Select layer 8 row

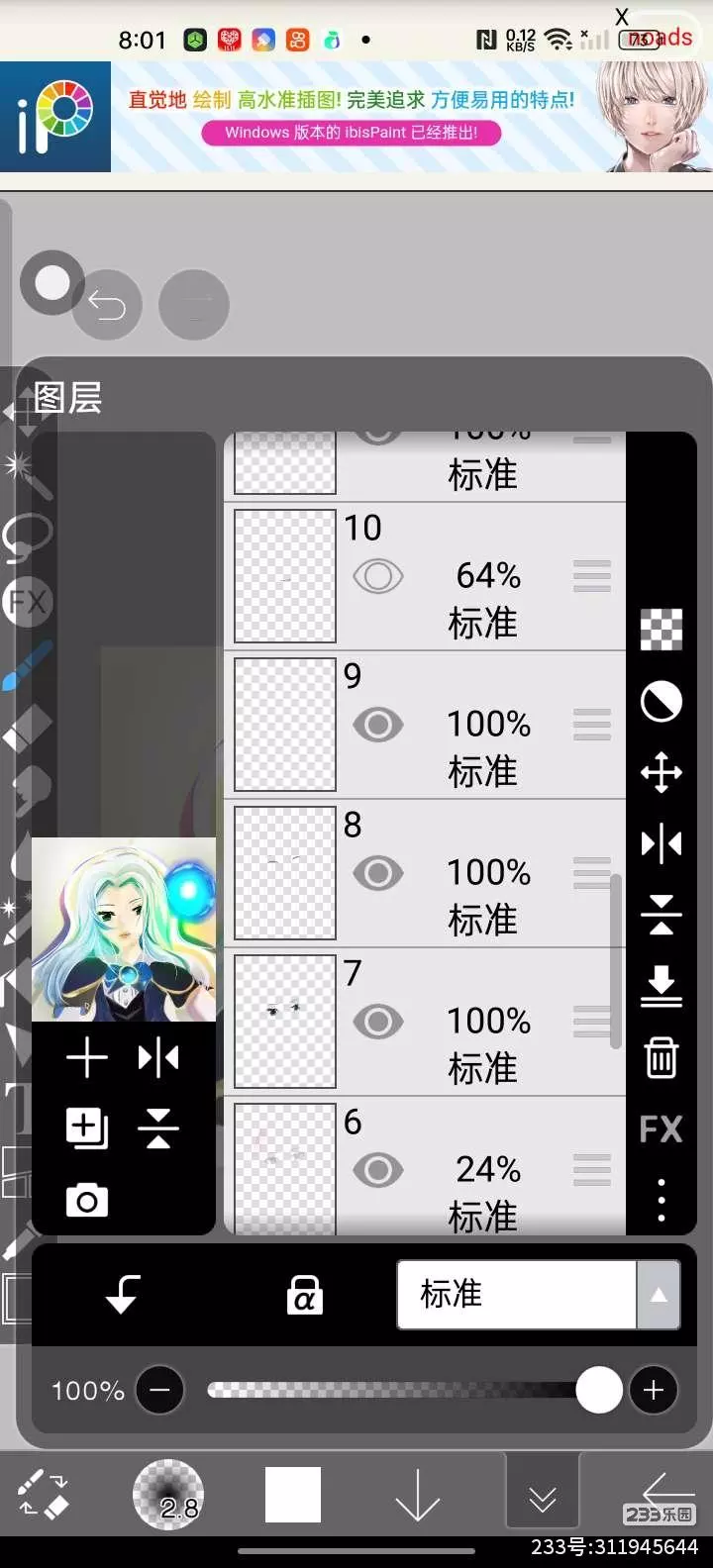tap(426, 873)
